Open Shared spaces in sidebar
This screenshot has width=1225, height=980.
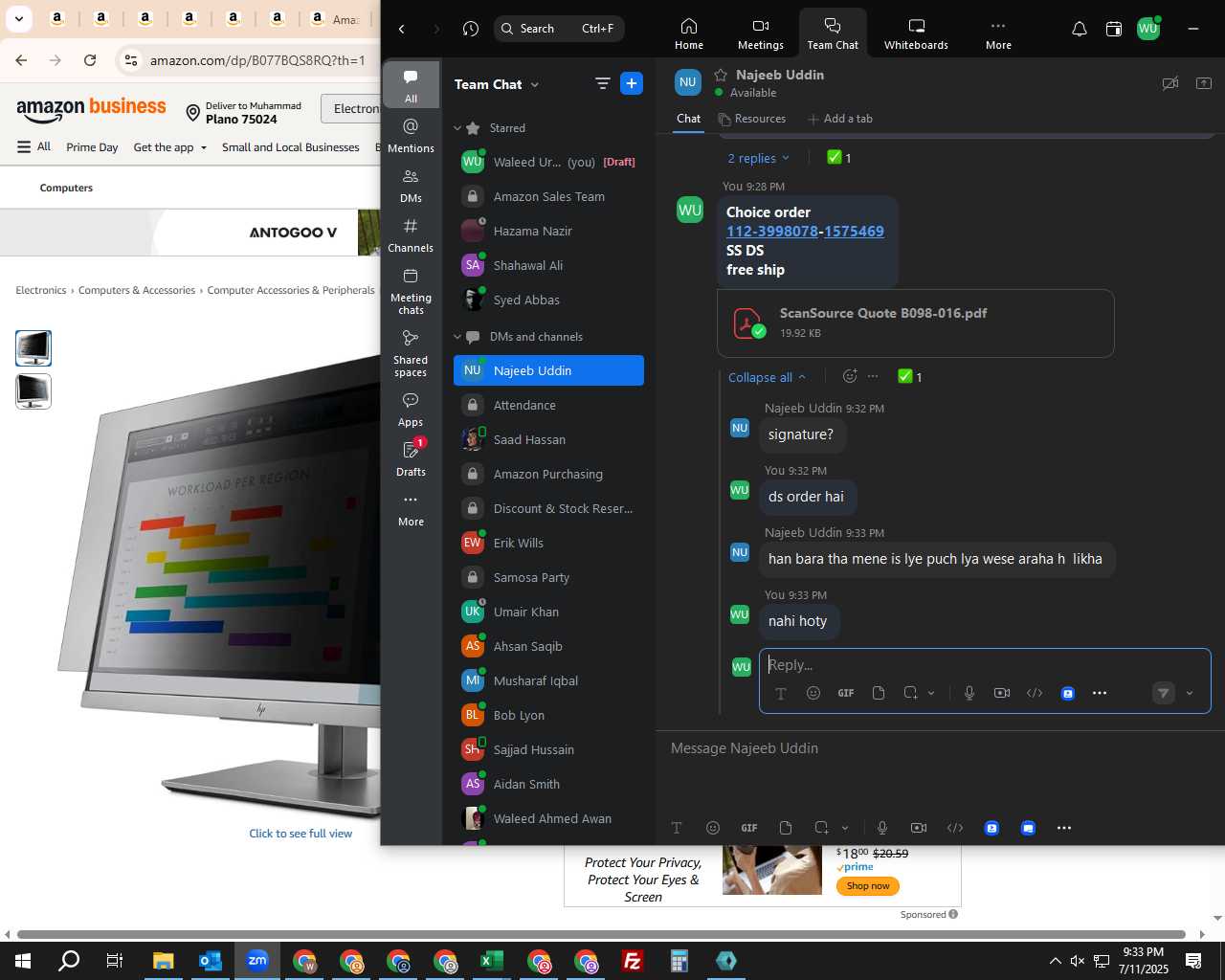(411, 353)
